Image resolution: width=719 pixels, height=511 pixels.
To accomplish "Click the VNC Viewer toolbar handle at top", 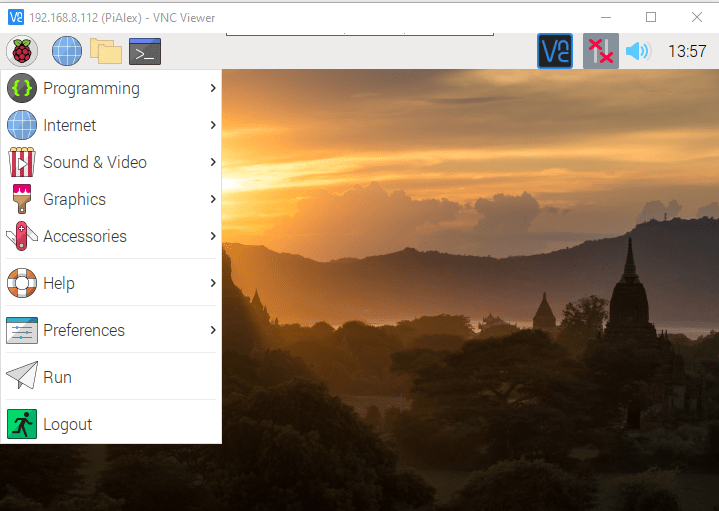I will tap(360, 34).
